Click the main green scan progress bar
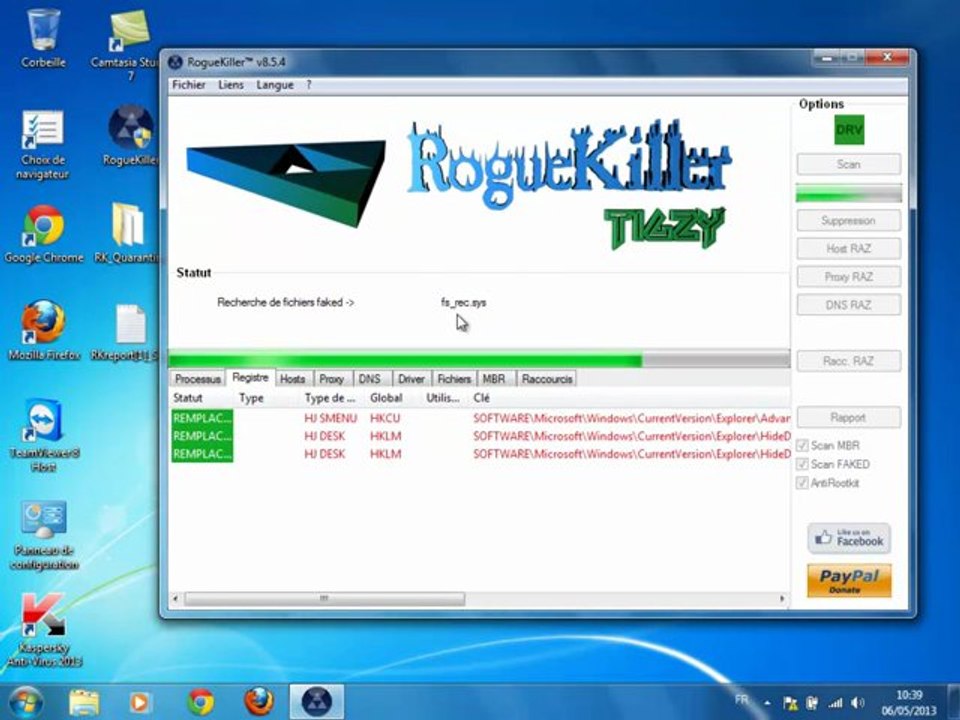The width and height of the screenshot is (960, 720). click(479, 359)
